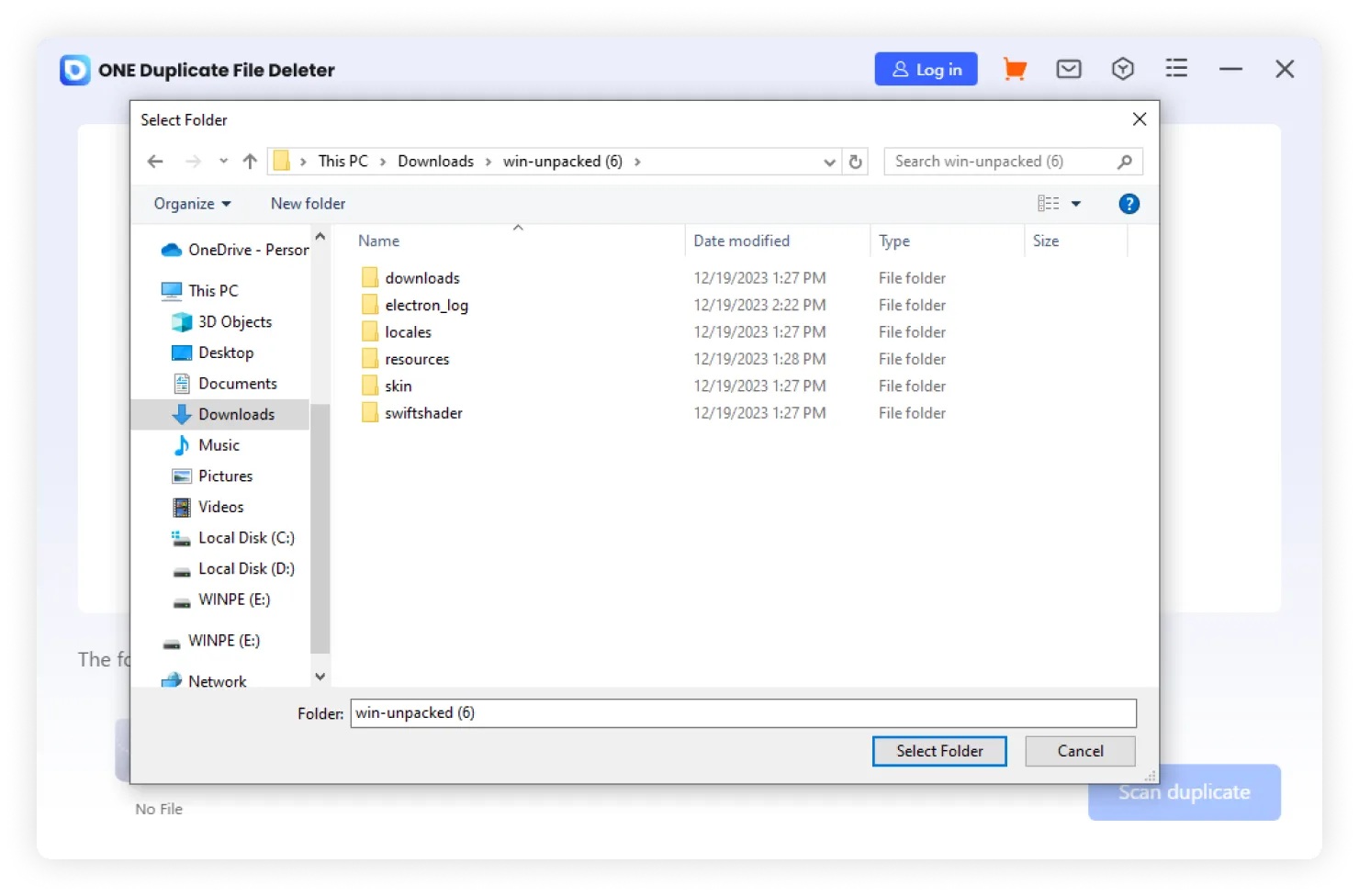Click the hexagon cube icon in header
1359x896 pixels.
point(1123,69)
